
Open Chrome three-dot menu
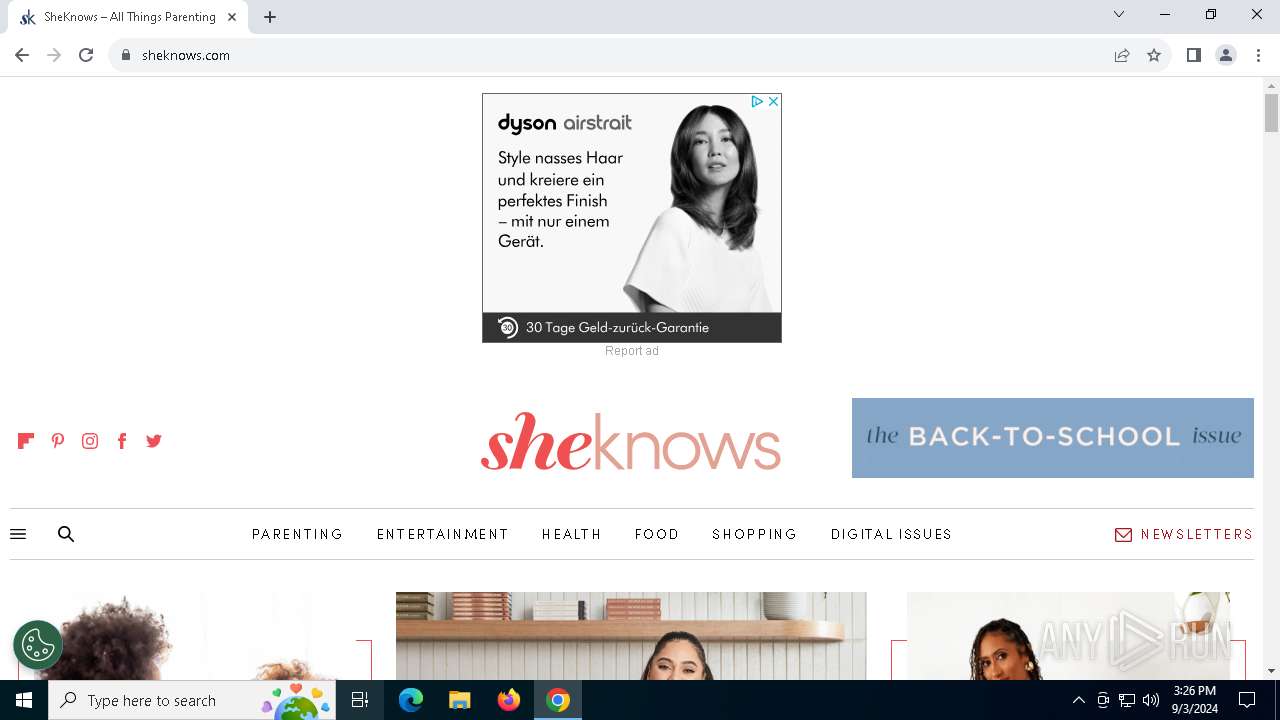(x=1258, y=55)
